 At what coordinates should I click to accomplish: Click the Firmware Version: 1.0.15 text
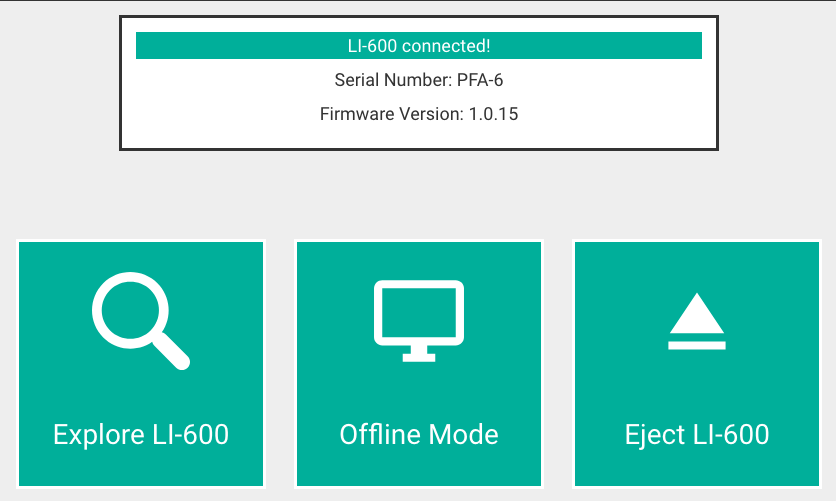coord(419,114)
